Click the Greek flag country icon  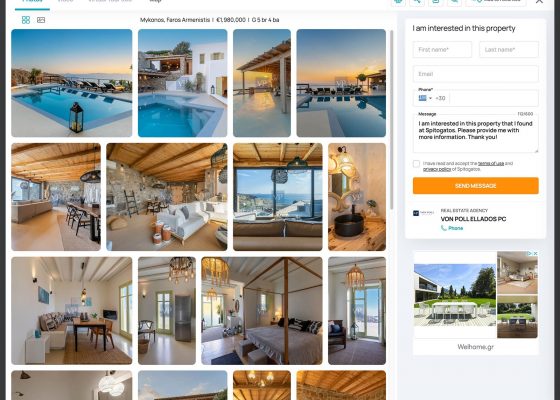pos(422,98)
